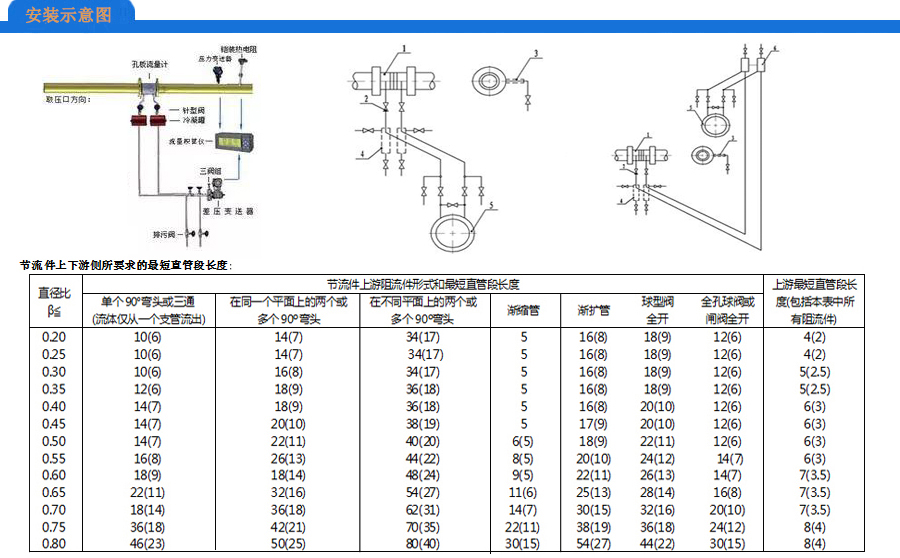Open the 安装示意图 header tab
The image size is (900, 558).
(68, 17)
